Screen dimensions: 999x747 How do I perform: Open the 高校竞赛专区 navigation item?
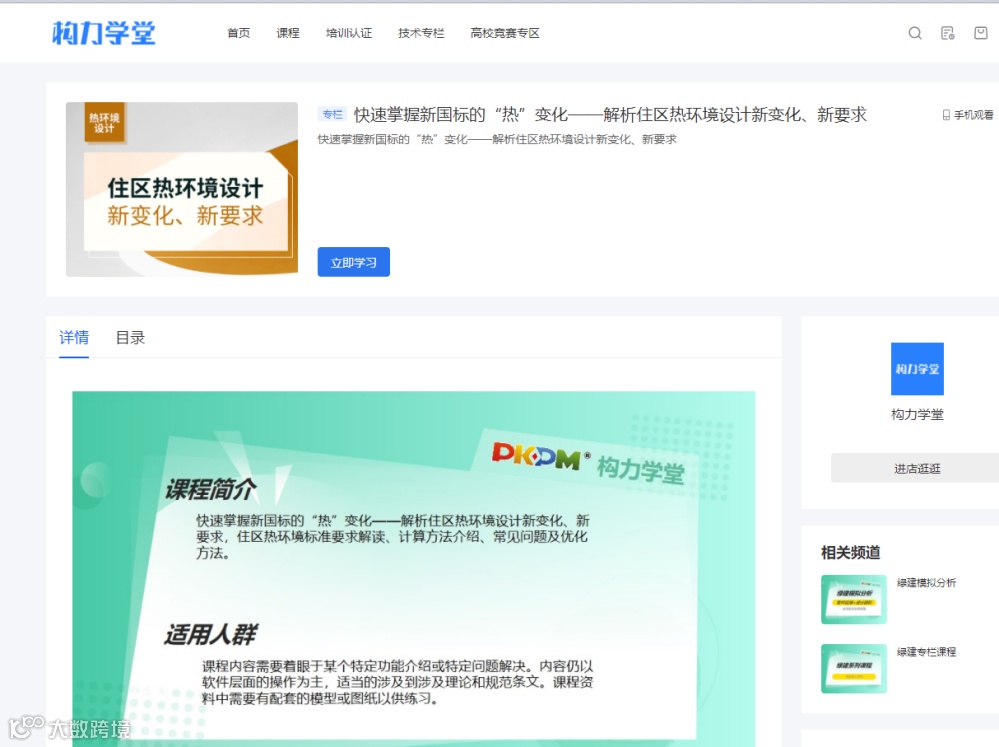coord(505,33)
